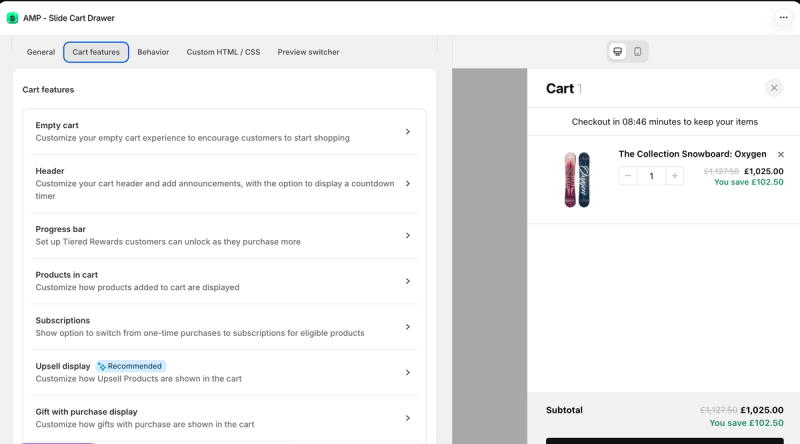This screenshot has width=800, height=444.
Task: Open the Empty cart settings title
Action: tap(57, 126)
